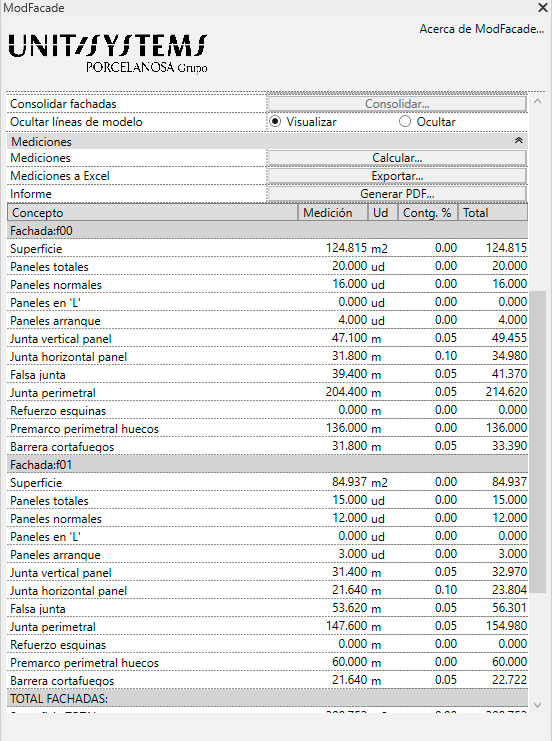Click Superficie measurement 84.937 in f01

[x=349, y=482]
